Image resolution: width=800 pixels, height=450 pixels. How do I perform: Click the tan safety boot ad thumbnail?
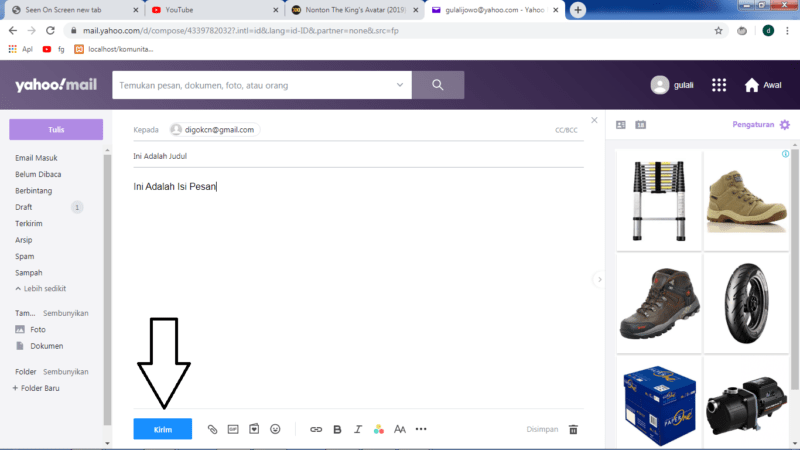coord(746,201)
